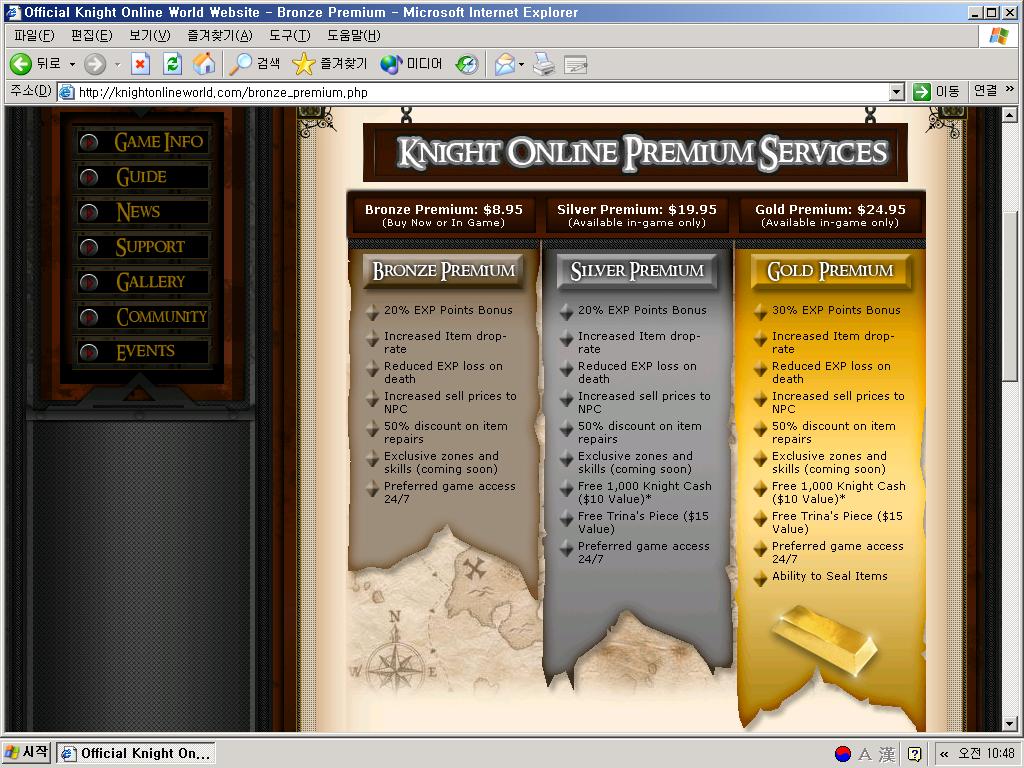Open the Forward button history dropdown arrow
Viewport: 1024px width, 768px height.
(118, 64)
